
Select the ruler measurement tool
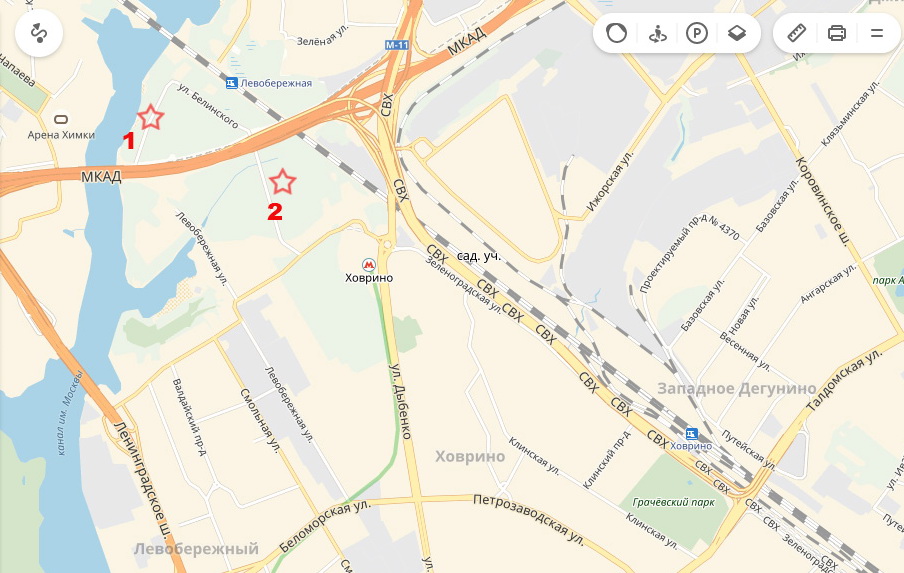[797, 33]
